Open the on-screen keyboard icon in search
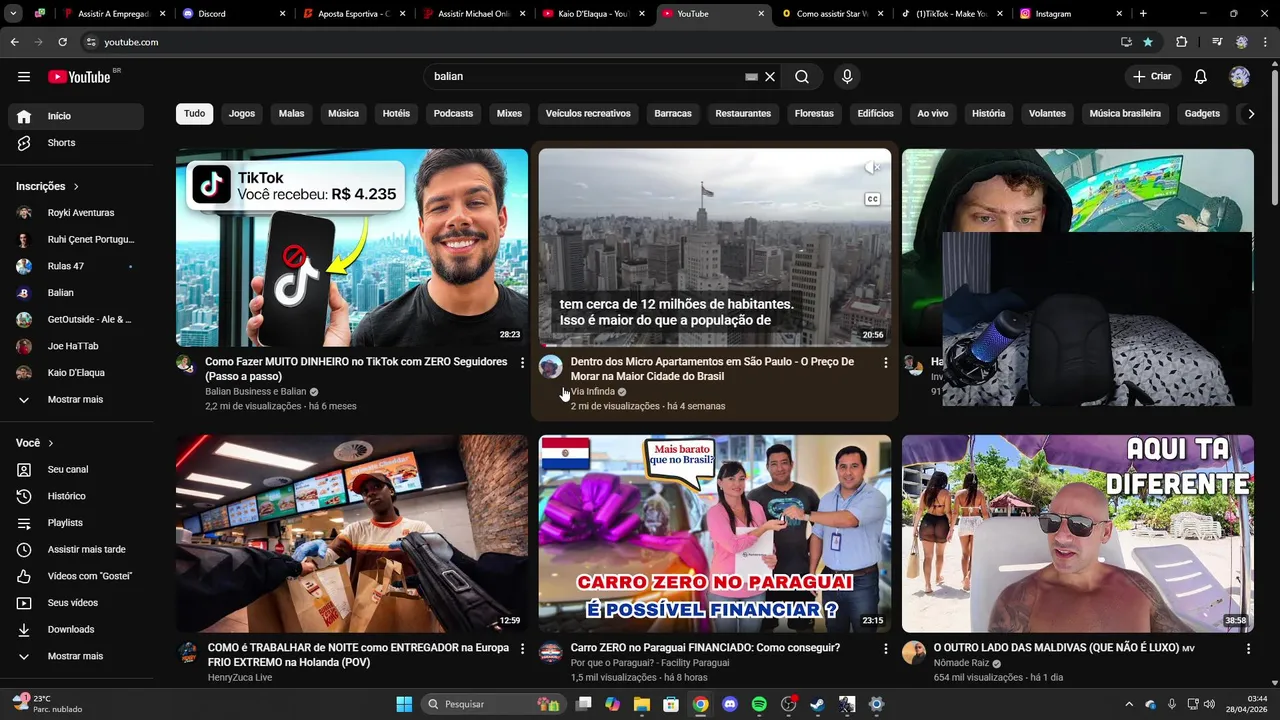 751,77
